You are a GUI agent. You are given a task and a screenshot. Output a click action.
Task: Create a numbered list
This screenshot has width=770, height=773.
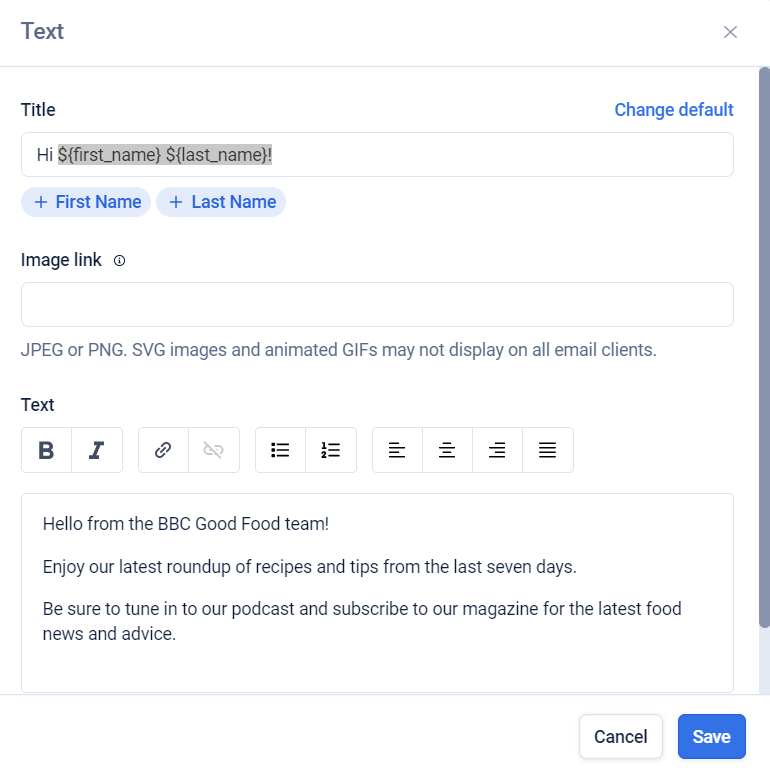331,450
